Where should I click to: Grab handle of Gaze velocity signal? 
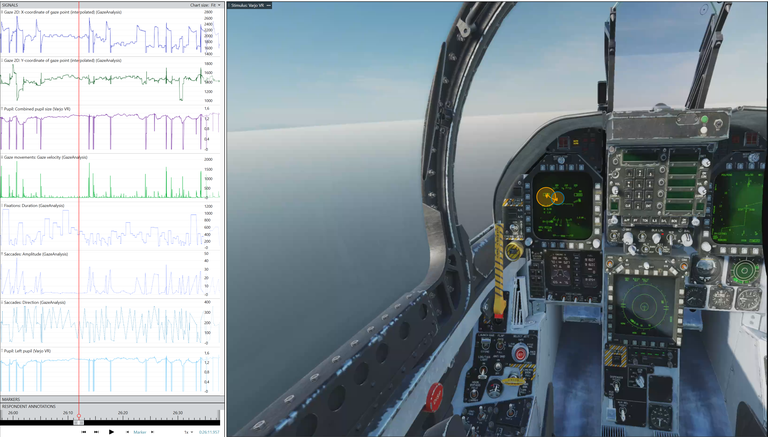coord(1,157)
